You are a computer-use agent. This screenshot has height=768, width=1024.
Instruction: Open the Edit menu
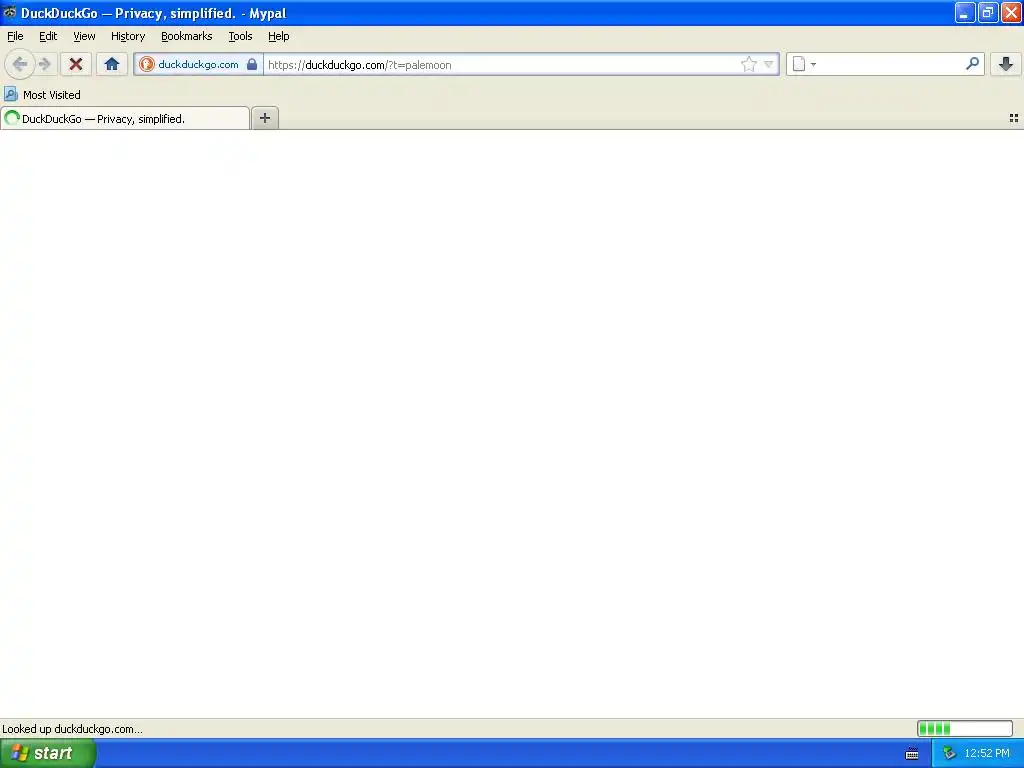tap(48, 36)
